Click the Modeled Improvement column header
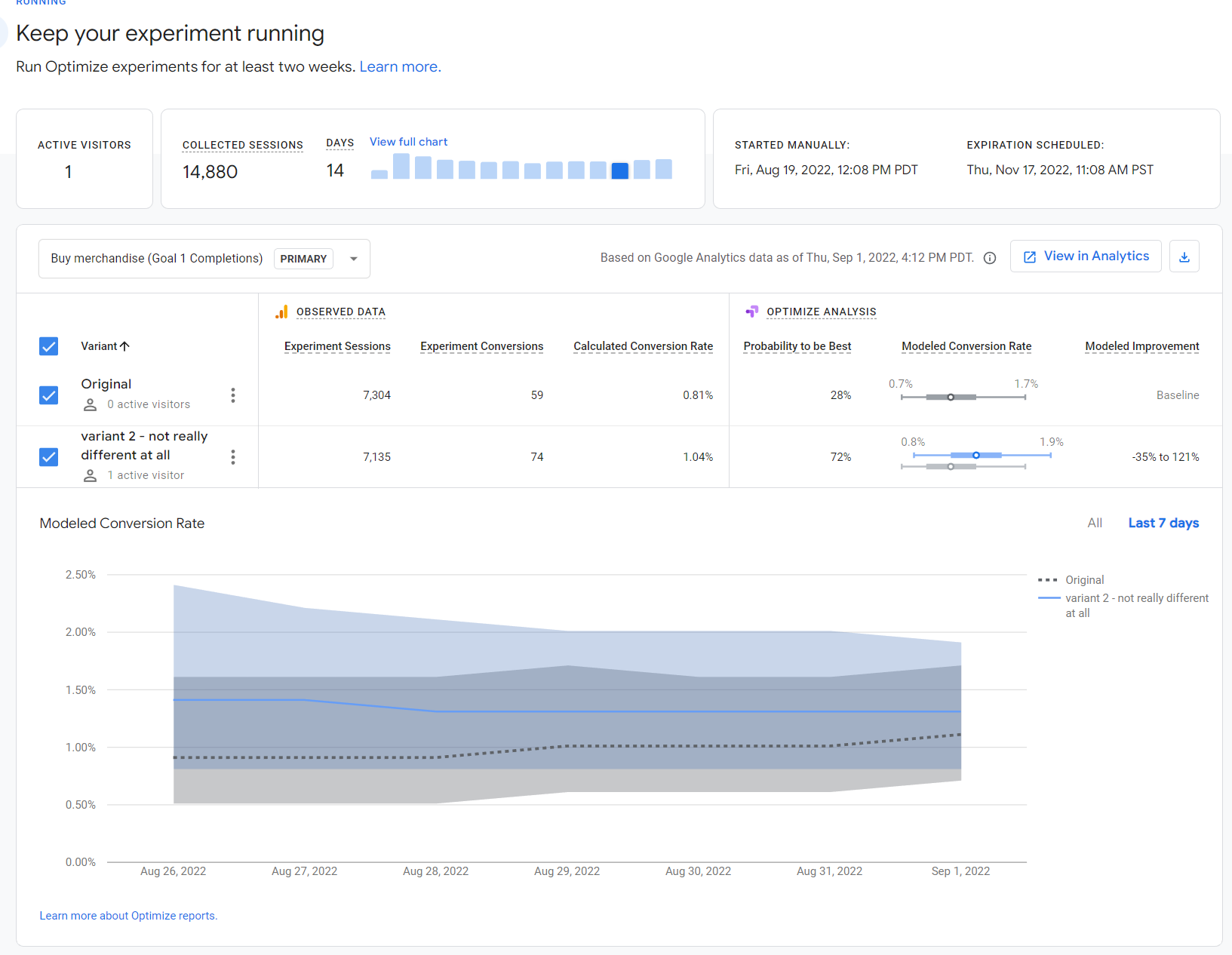The image size is (1232, 955). [x=1141, y=346]
